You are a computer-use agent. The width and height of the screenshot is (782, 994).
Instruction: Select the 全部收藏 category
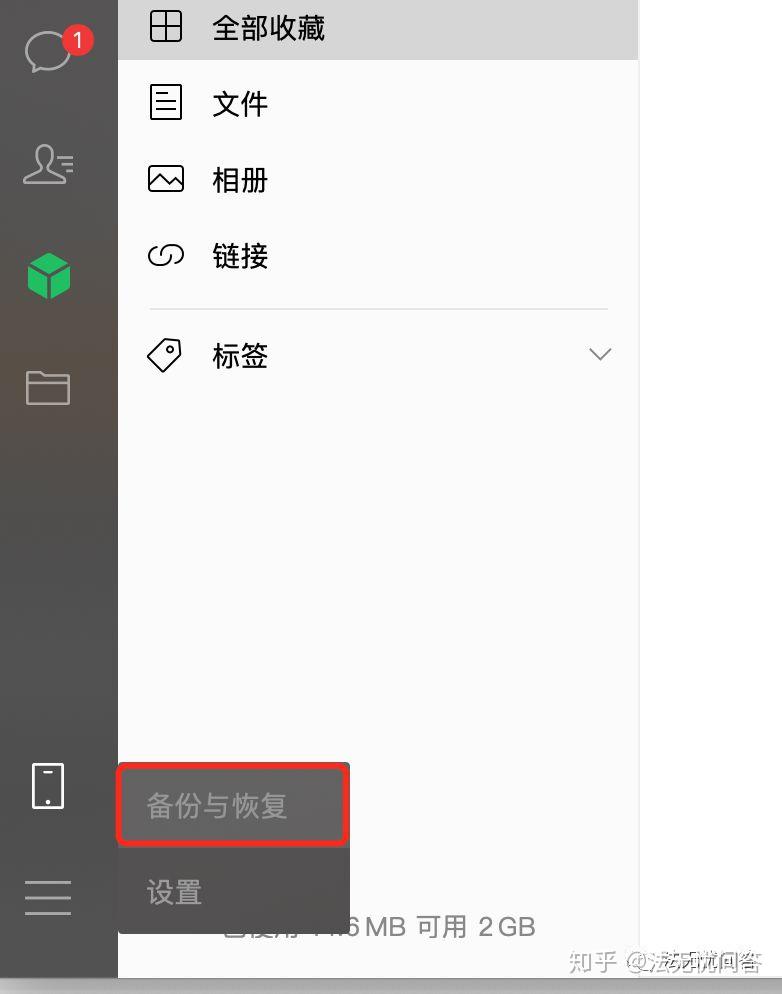pyautogui.click(x=378, y=28)
